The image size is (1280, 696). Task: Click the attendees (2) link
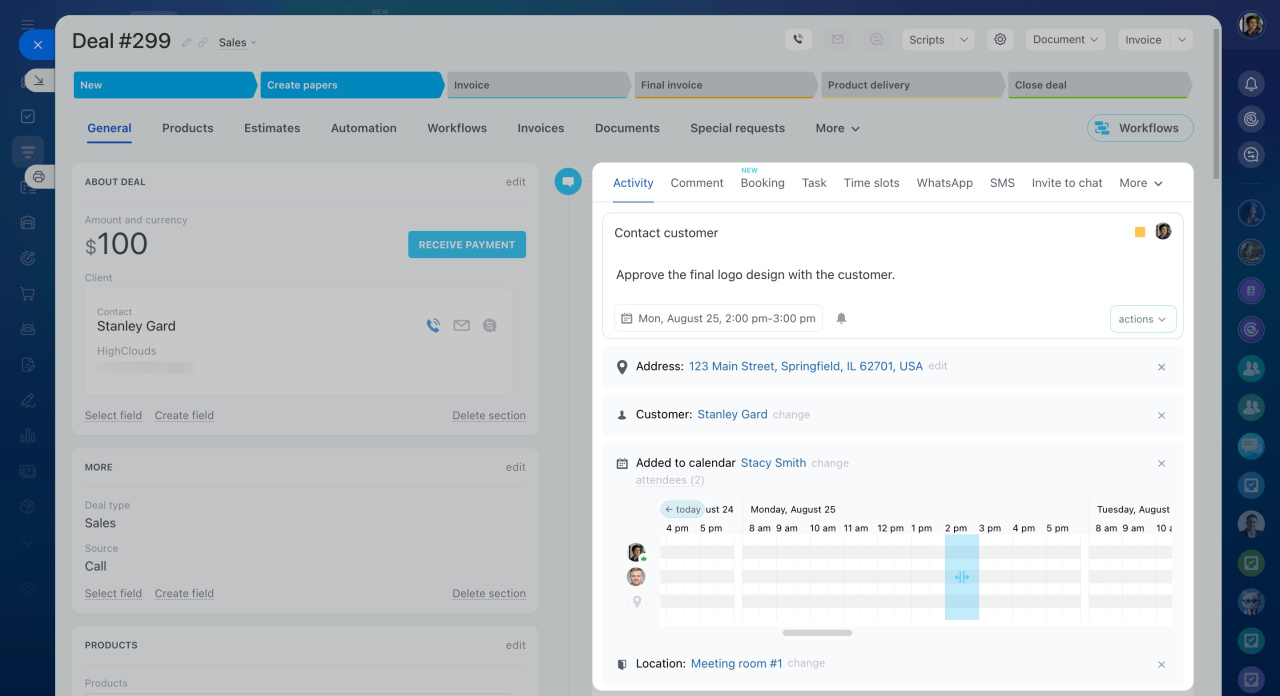pyautogui.click(x=670, y=481)
